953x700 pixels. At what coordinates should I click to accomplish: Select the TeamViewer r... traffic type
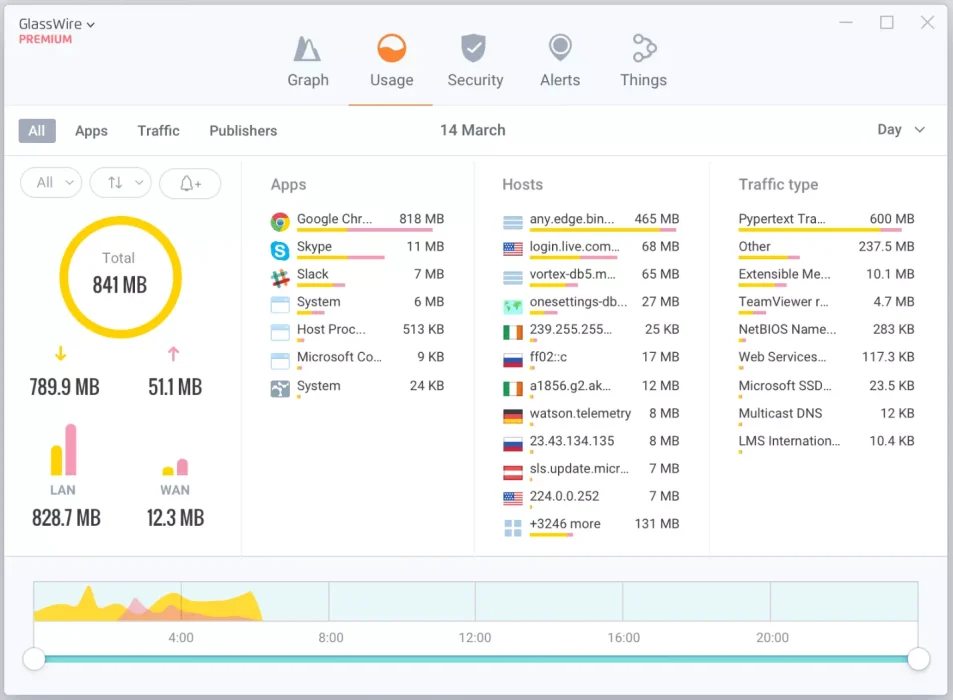(827, 304)
